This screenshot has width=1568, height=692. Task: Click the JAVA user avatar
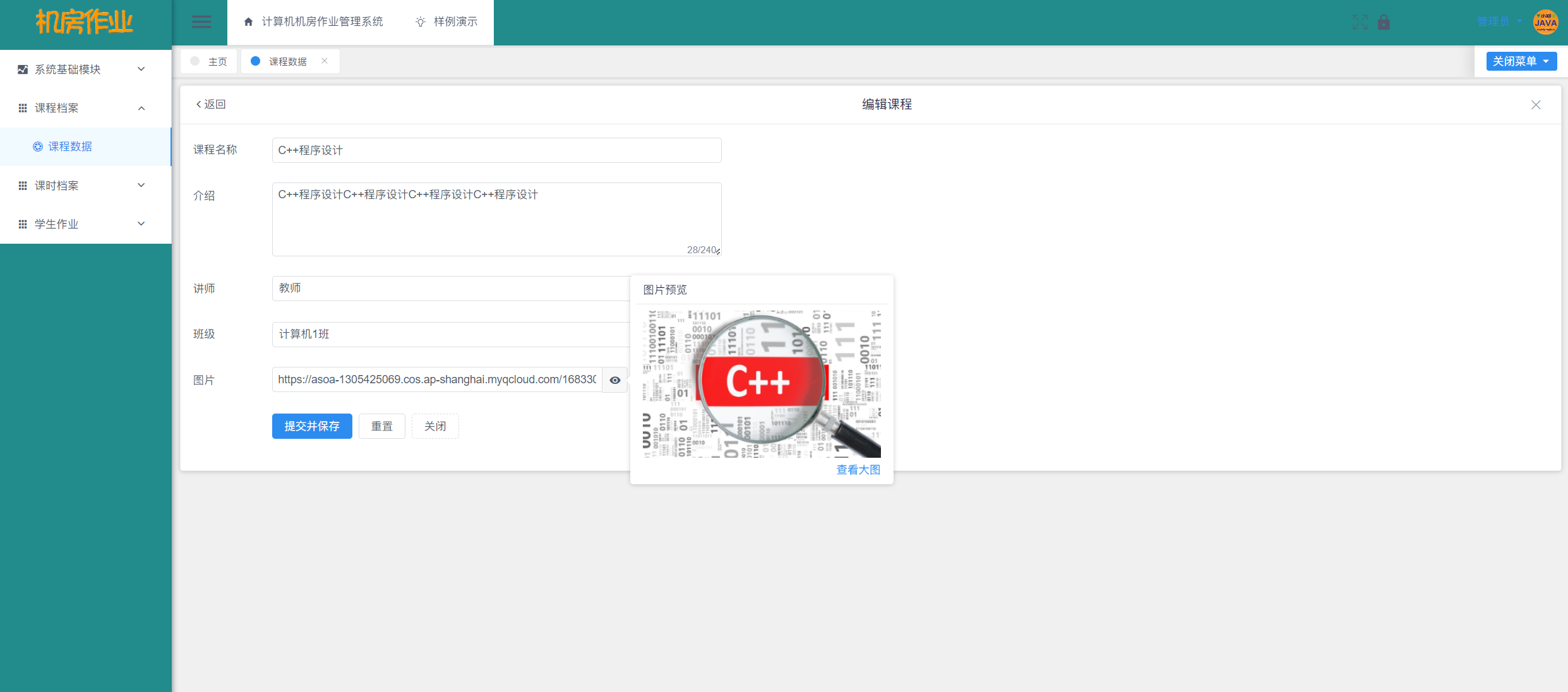pyautogui.click(x=1545, y=22)
